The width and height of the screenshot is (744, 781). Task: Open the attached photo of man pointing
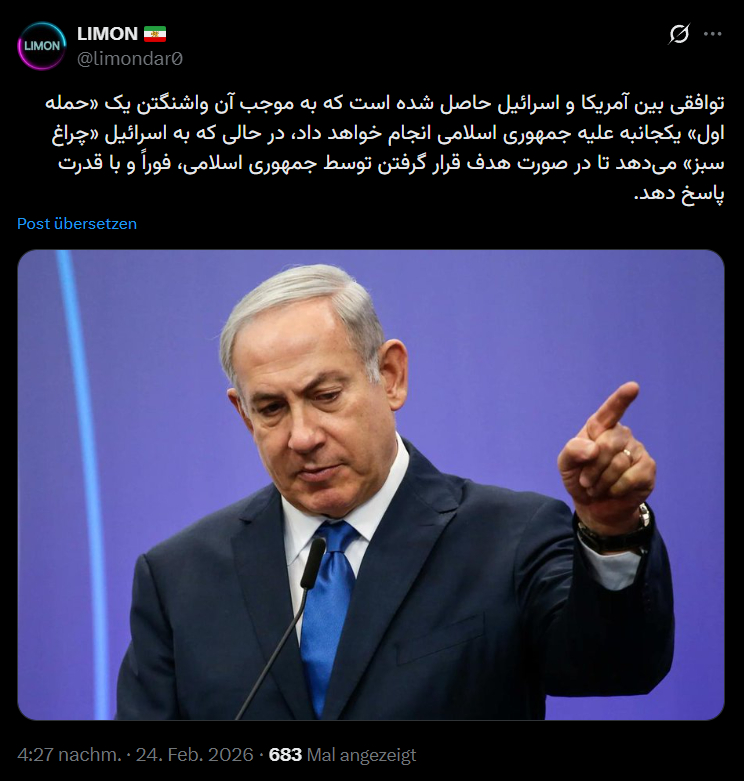coord(371,485)
